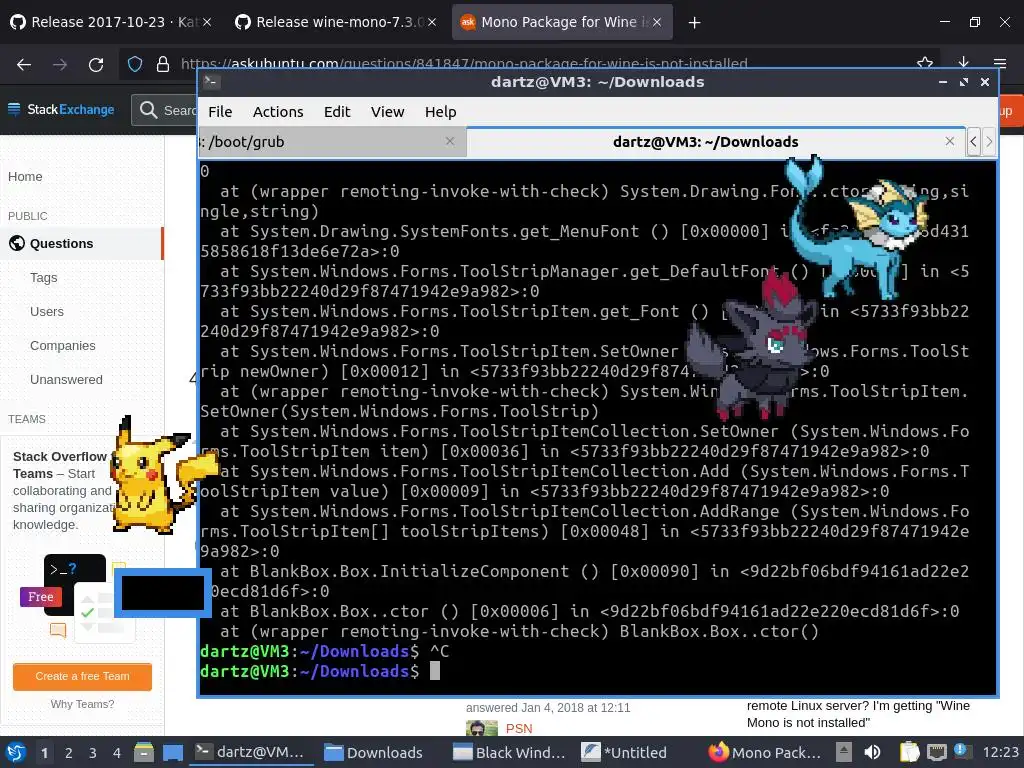Viewport: 1024px width, 768px height.
Task: Click the padlock site security icon
Action: pyautogui.click(x=163, y=64)
